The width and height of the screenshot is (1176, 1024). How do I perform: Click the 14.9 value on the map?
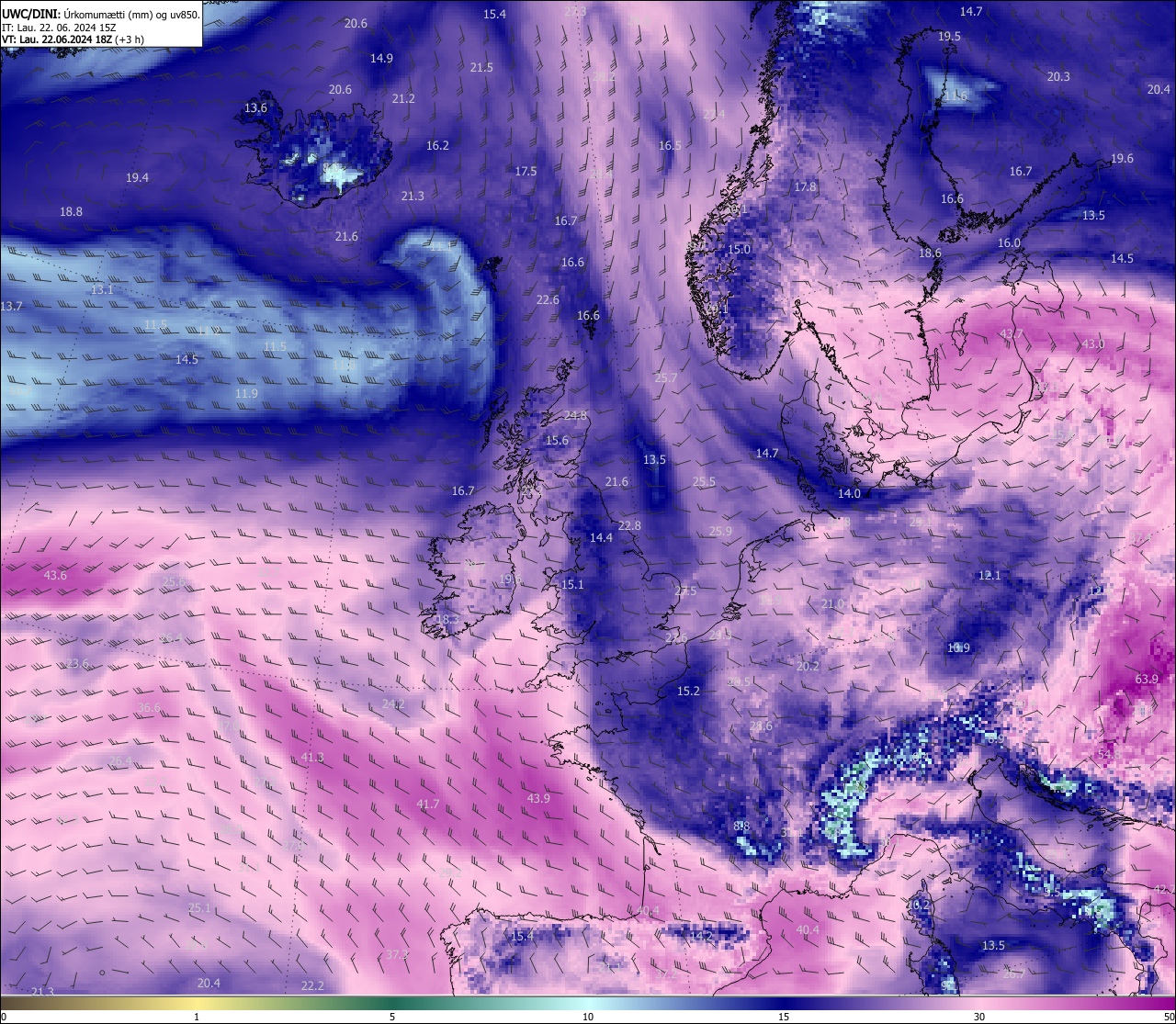point(381,58)
